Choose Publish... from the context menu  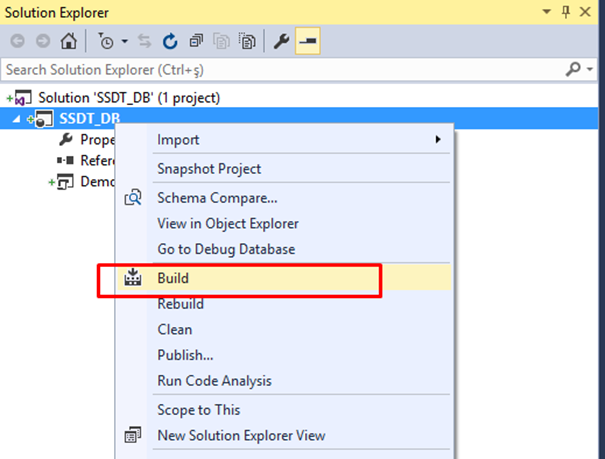click(x=284, y=355)
